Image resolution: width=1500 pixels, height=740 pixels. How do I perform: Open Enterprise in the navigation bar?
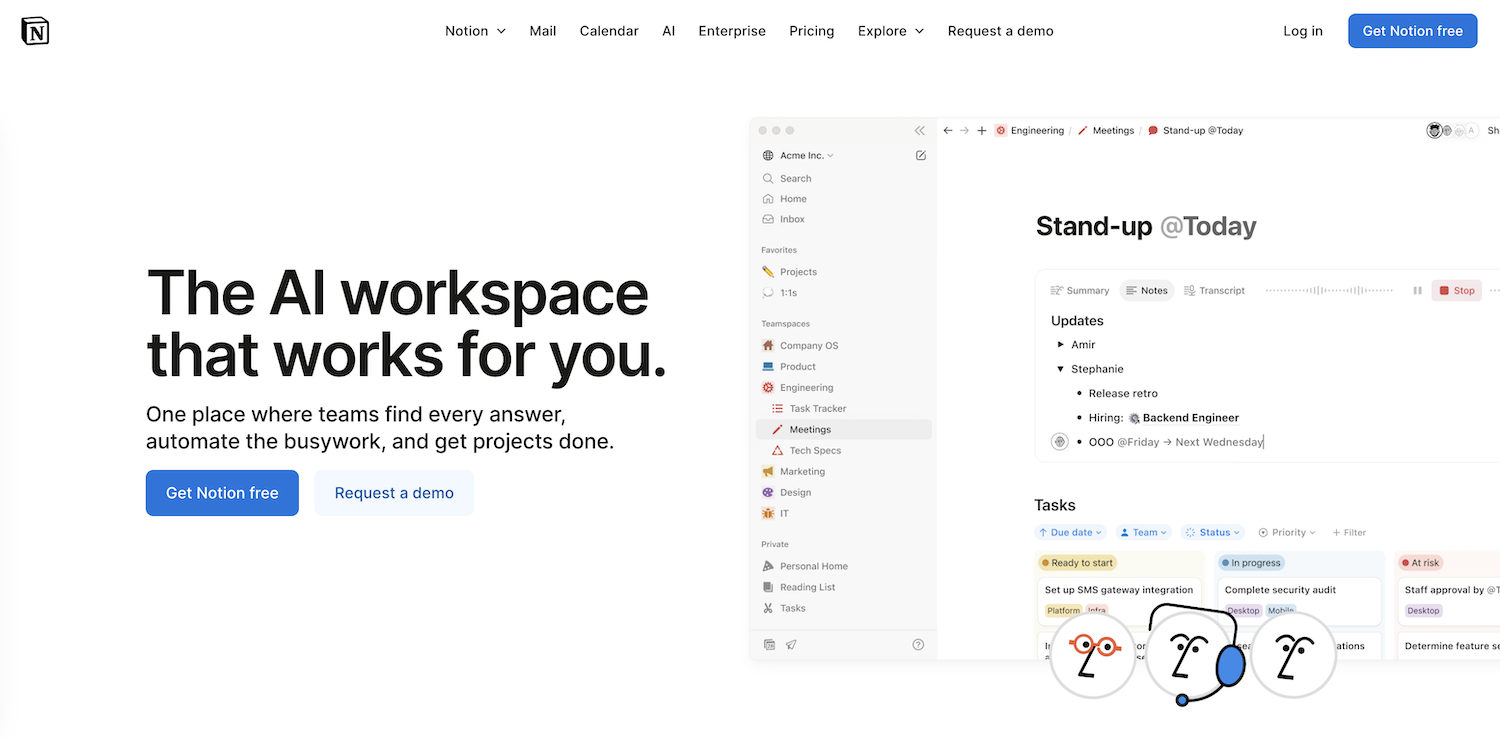coord(732,31)
